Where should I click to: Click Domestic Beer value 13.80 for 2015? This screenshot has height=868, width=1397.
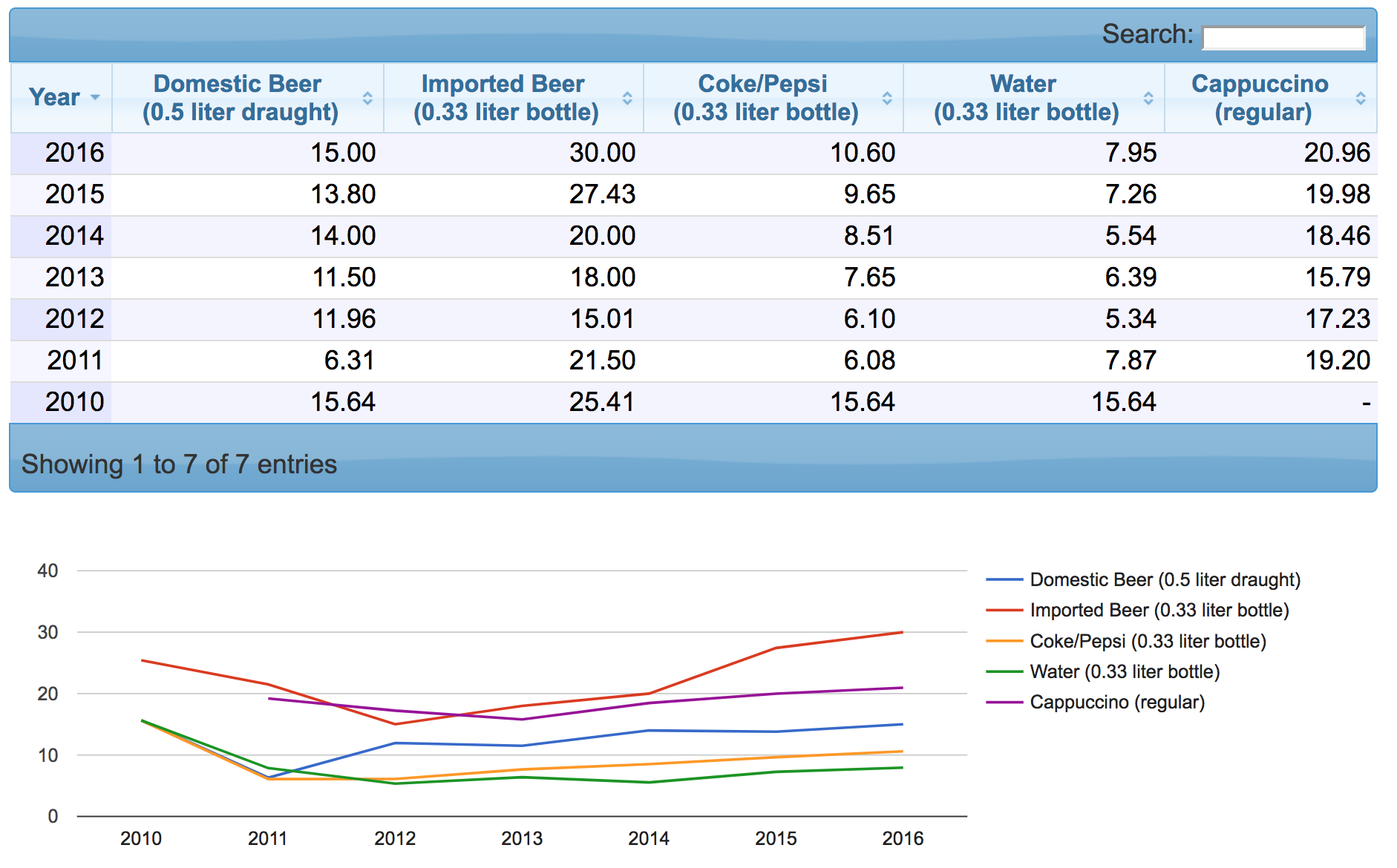343,195
